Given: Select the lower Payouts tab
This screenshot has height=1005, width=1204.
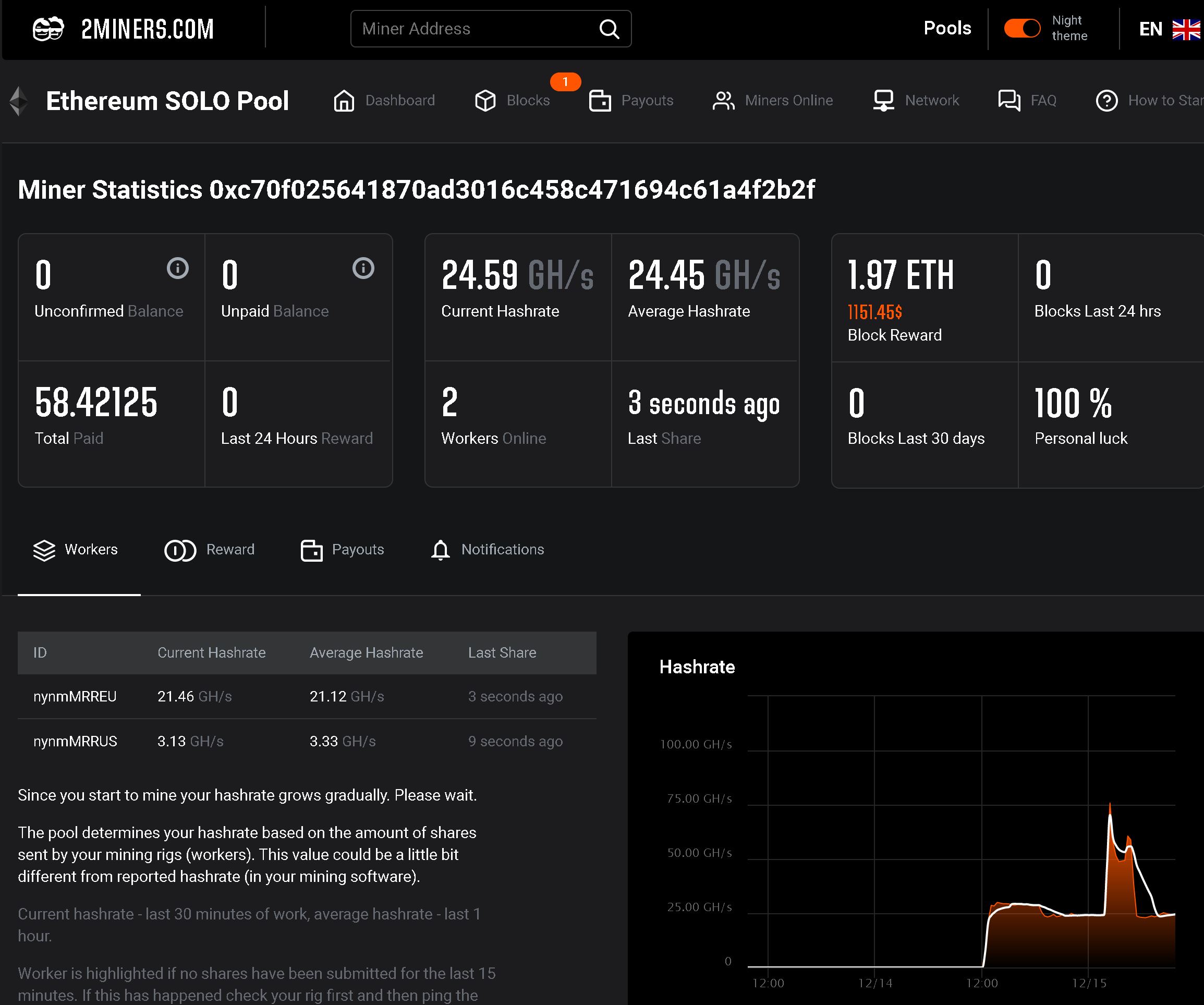Looking at the screenshot, I should point(343,550).
